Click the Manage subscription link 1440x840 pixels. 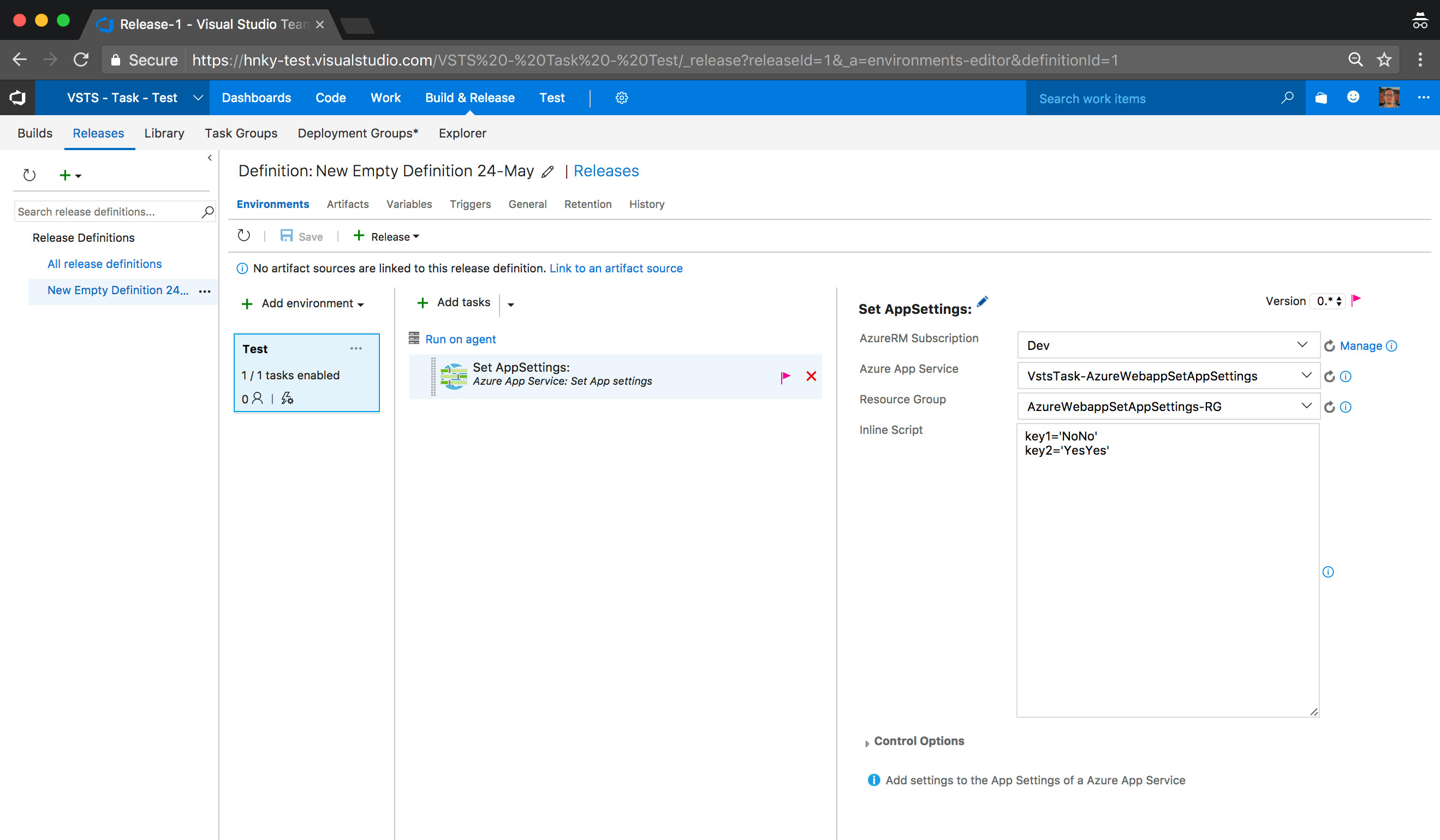click(x=1360, y=345)
